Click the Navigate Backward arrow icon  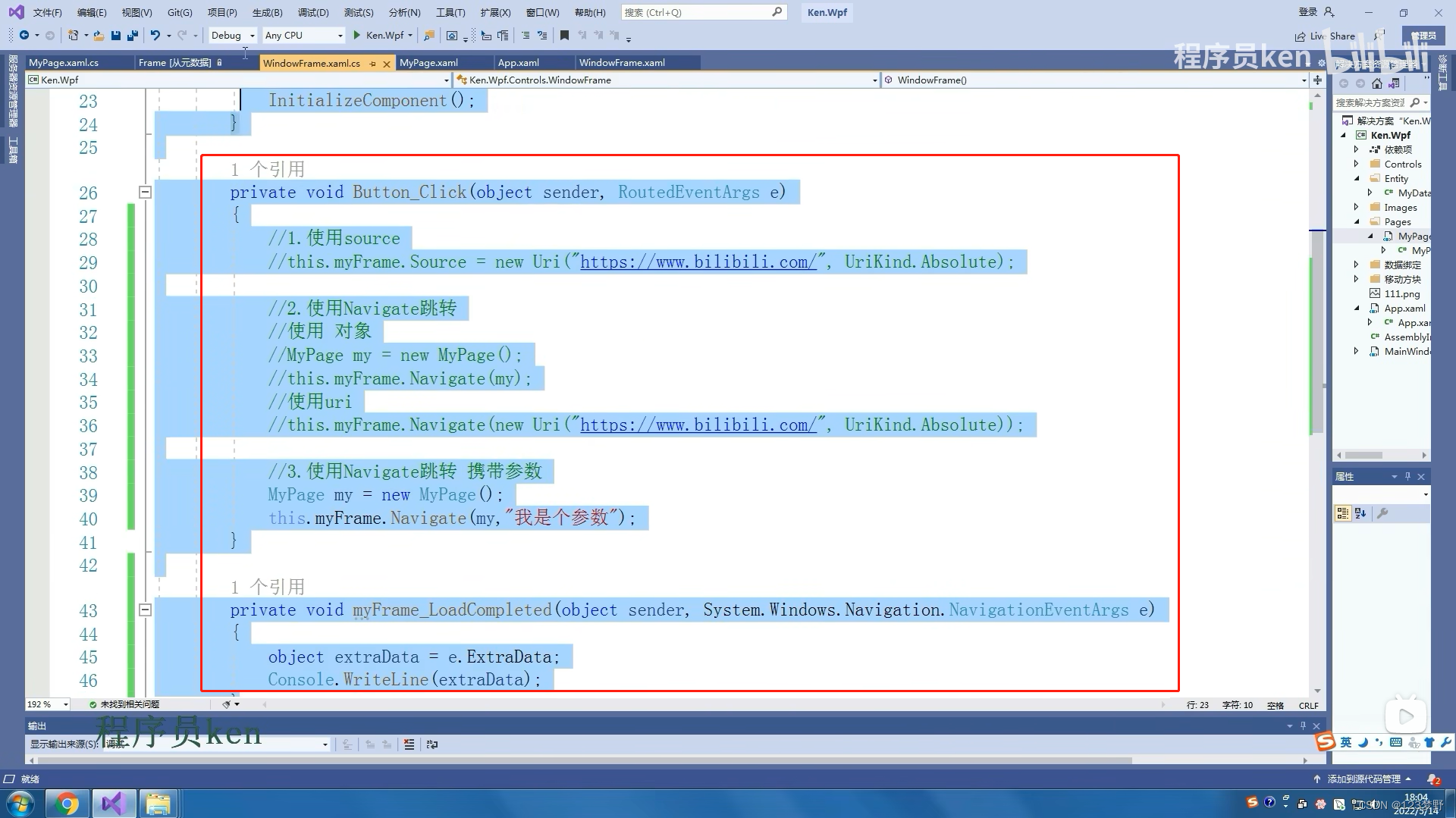click(x=24, y=35)
